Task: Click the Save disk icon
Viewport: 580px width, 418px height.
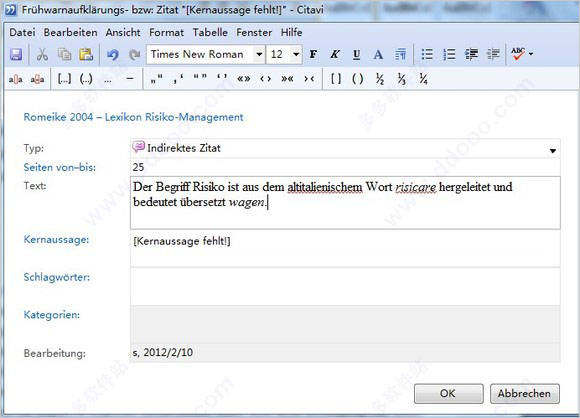Action: pos(16,54)
